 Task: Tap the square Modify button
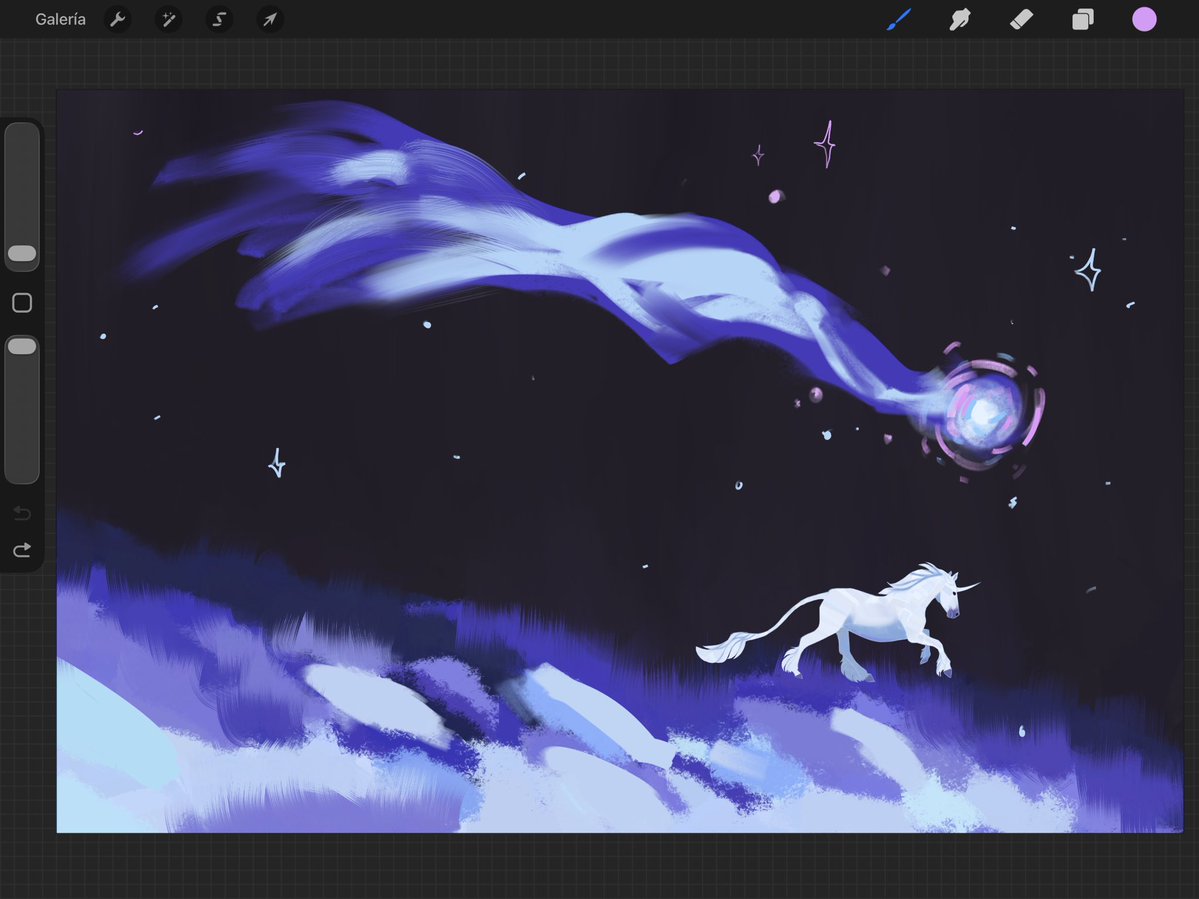(x=22, y=303)
